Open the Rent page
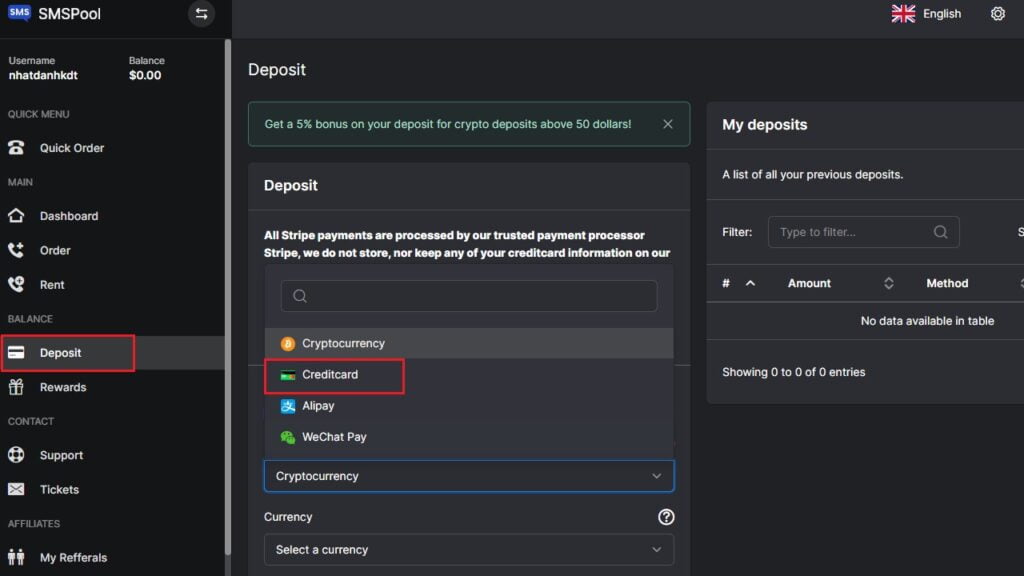This screenshot has height=576, width=1024. pos(52,285)
